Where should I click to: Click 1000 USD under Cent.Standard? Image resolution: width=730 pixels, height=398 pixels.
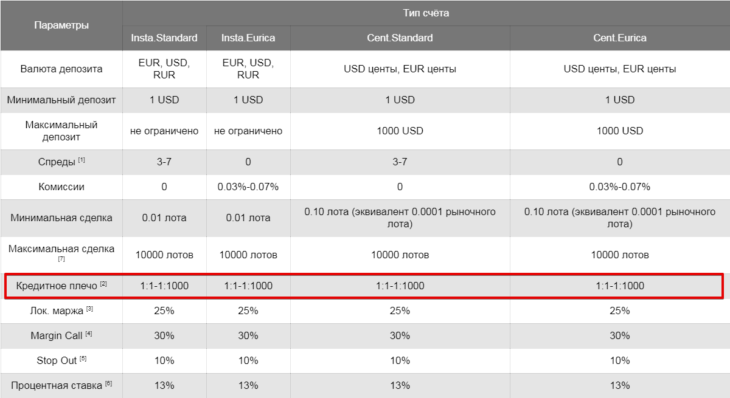coord(400,131)
